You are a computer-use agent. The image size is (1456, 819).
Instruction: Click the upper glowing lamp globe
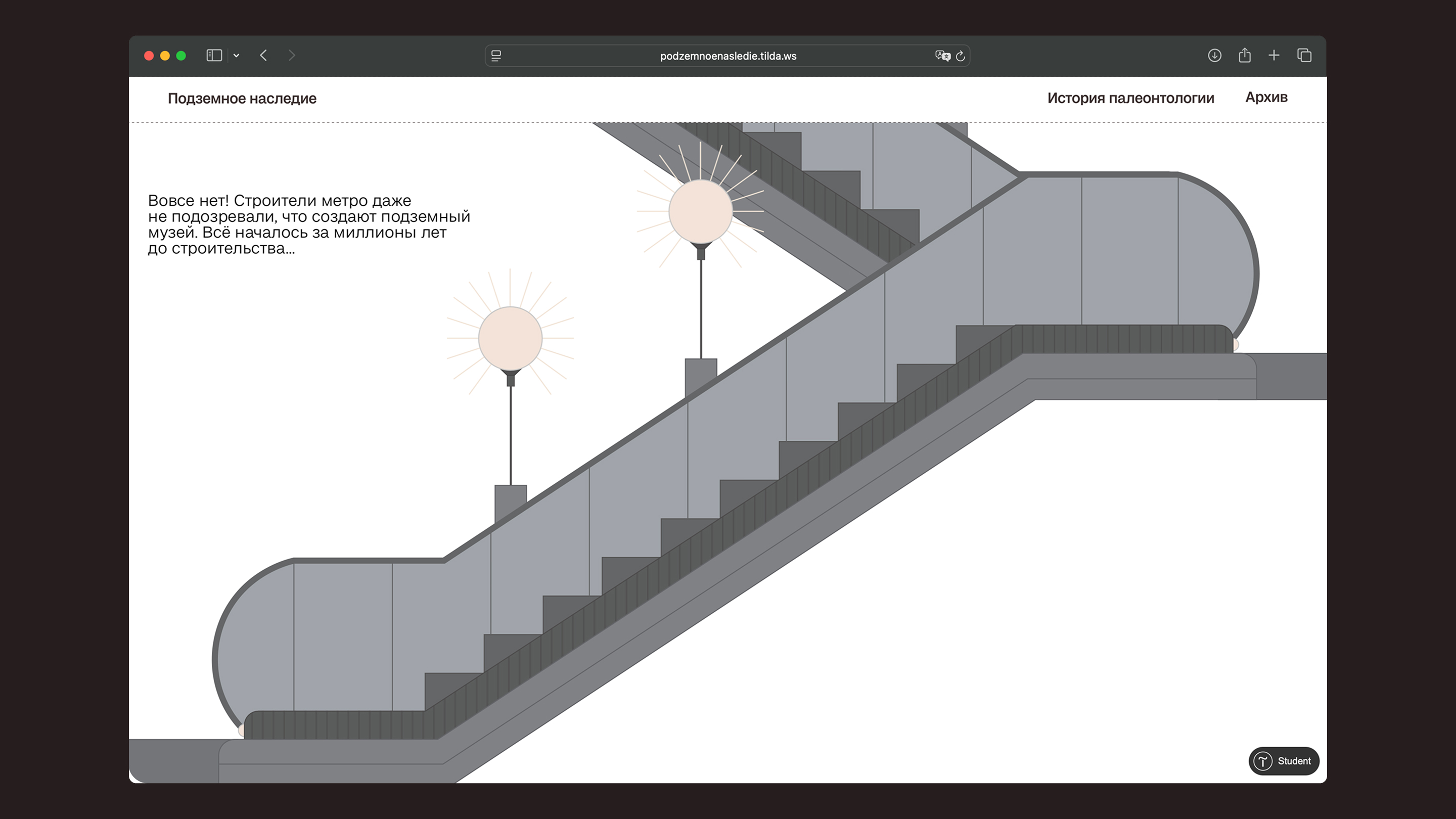pyautogui.click(x=701, y=211)
